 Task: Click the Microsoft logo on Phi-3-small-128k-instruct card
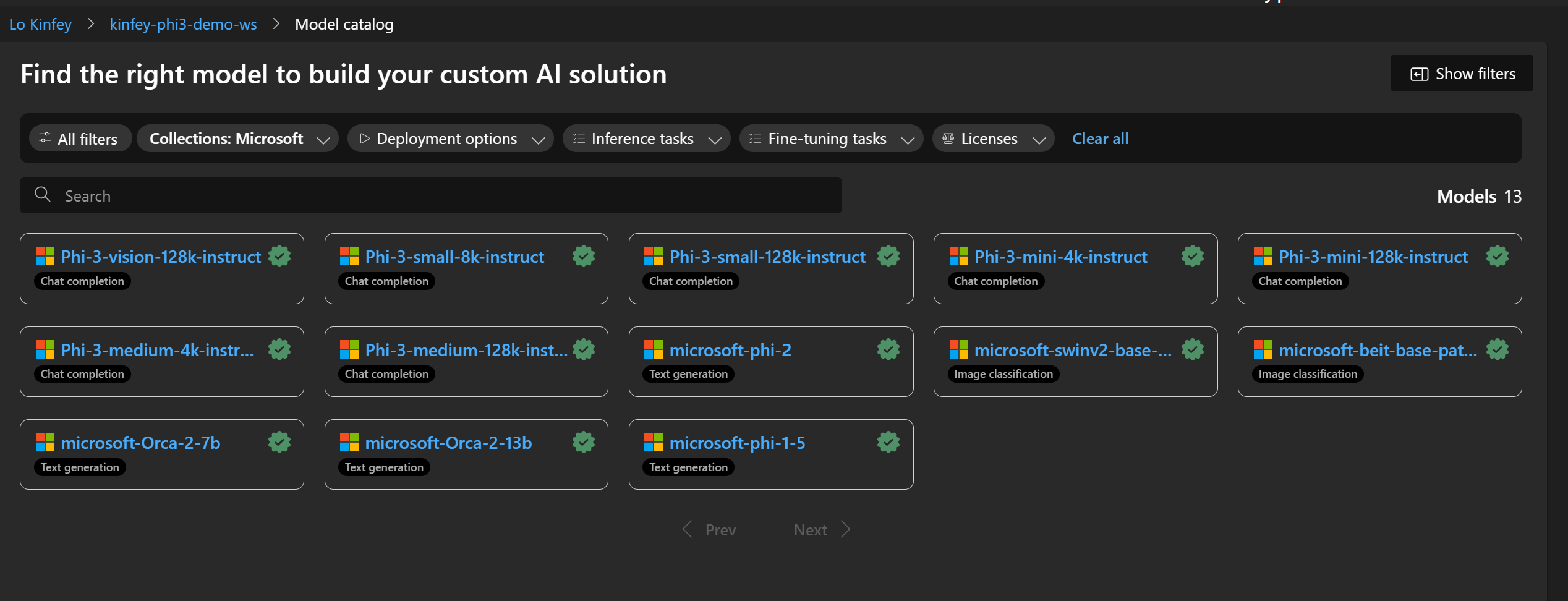(654, 256)
